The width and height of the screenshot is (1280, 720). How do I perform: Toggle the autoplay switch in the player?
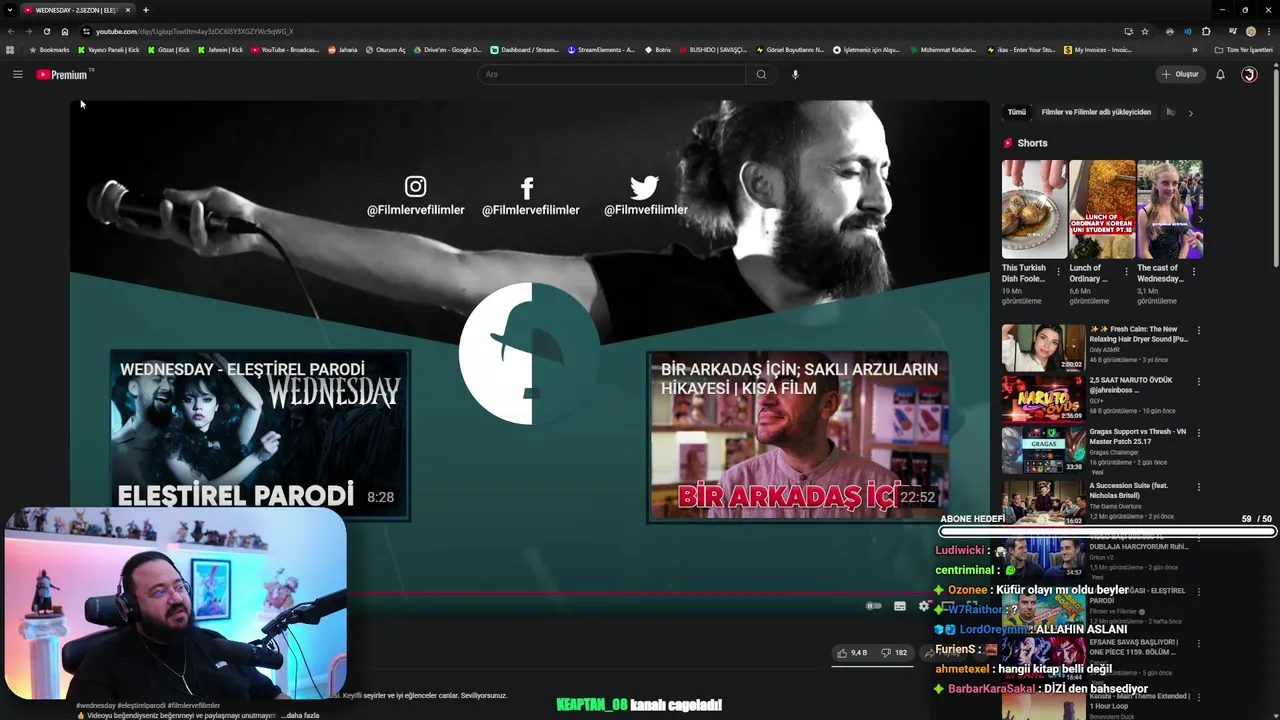tap(873, 606)
